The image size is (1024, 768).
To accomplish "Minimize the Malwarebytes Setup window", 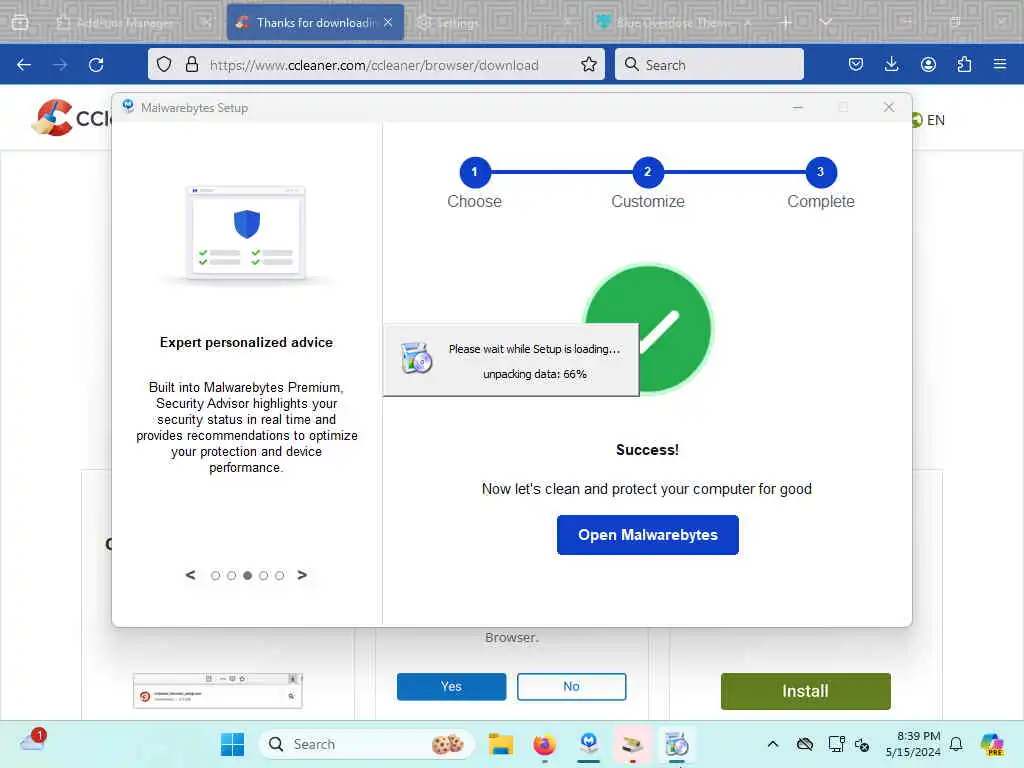I will pyautogui.click(x=797, y=107).
